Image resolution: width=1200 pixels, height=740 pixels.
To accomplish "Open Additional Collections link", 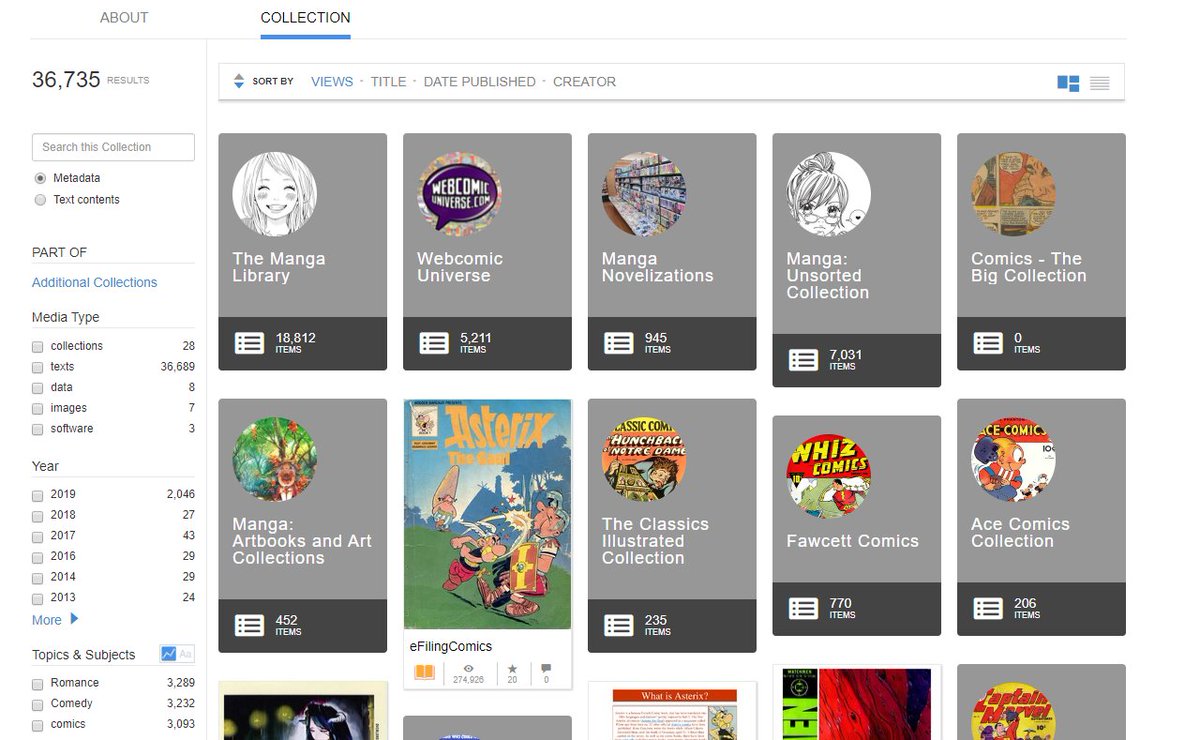I will [94, 283].
